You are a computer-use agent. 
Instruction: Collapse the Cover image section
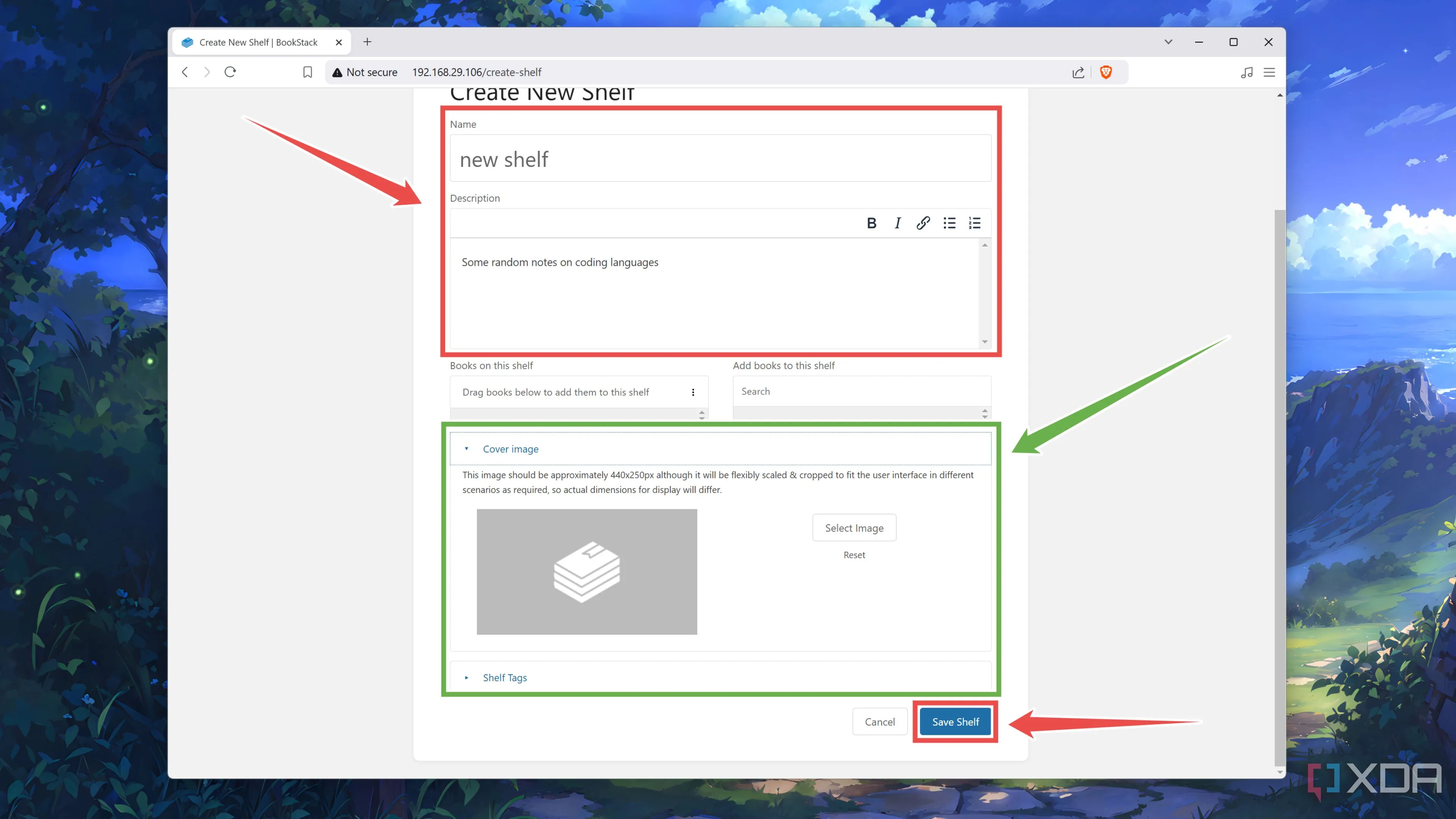click(721, 449)
